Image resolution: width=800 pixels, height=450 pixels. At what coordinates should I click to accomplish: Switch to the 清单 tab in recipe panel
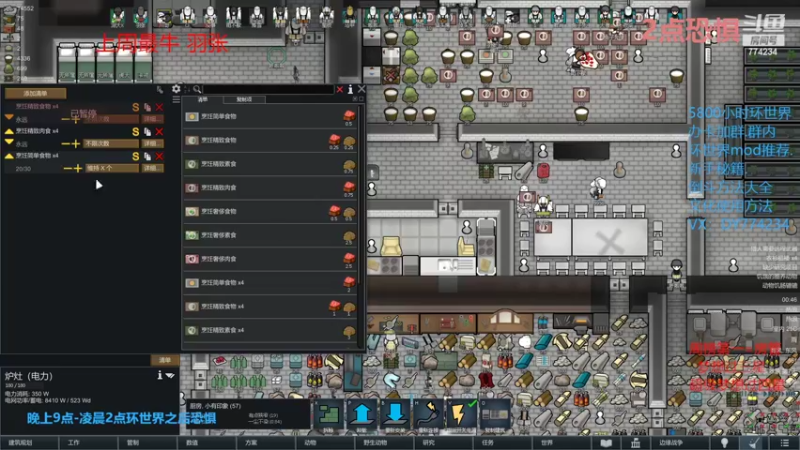tap(203, 99)
